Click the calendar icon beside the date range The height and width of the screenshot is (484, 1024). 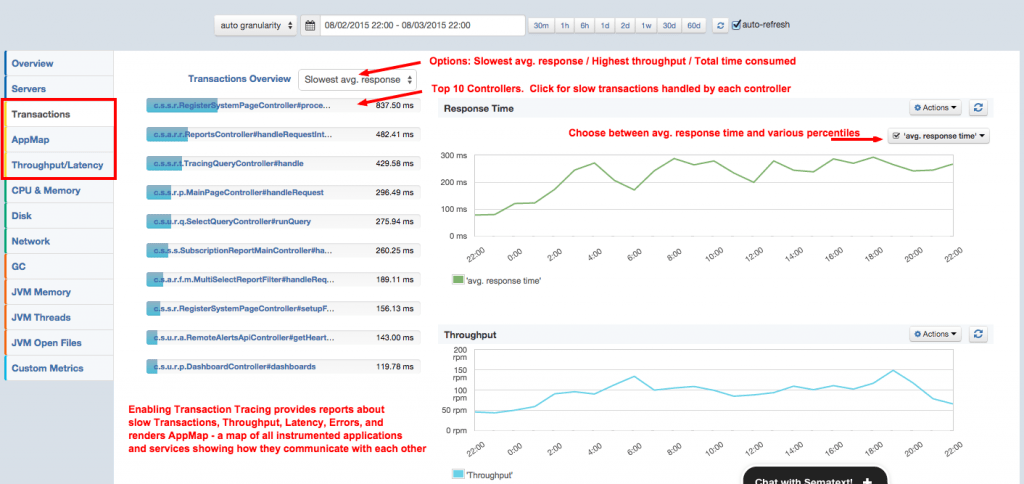[311, 24]
